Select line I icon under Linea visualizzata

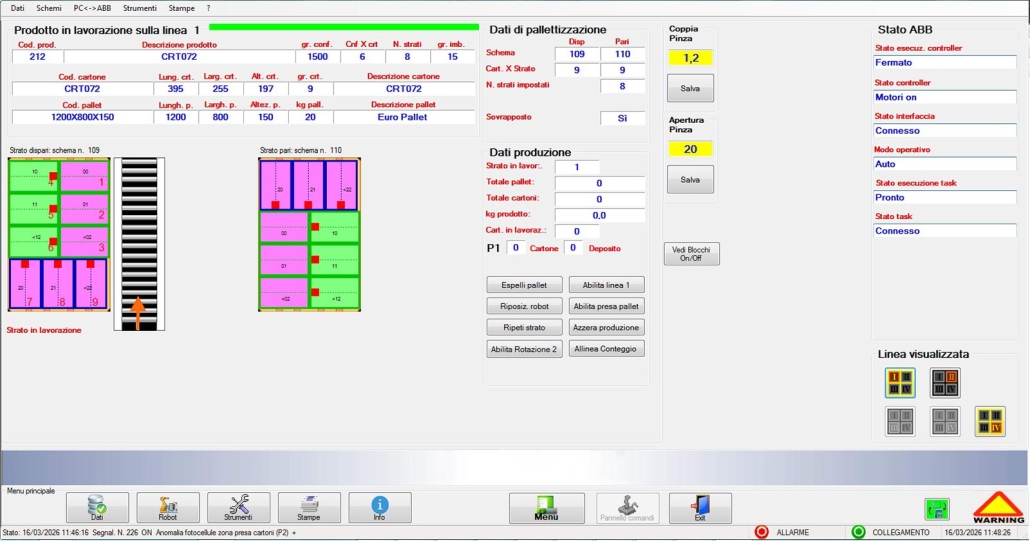click(900, 383)
